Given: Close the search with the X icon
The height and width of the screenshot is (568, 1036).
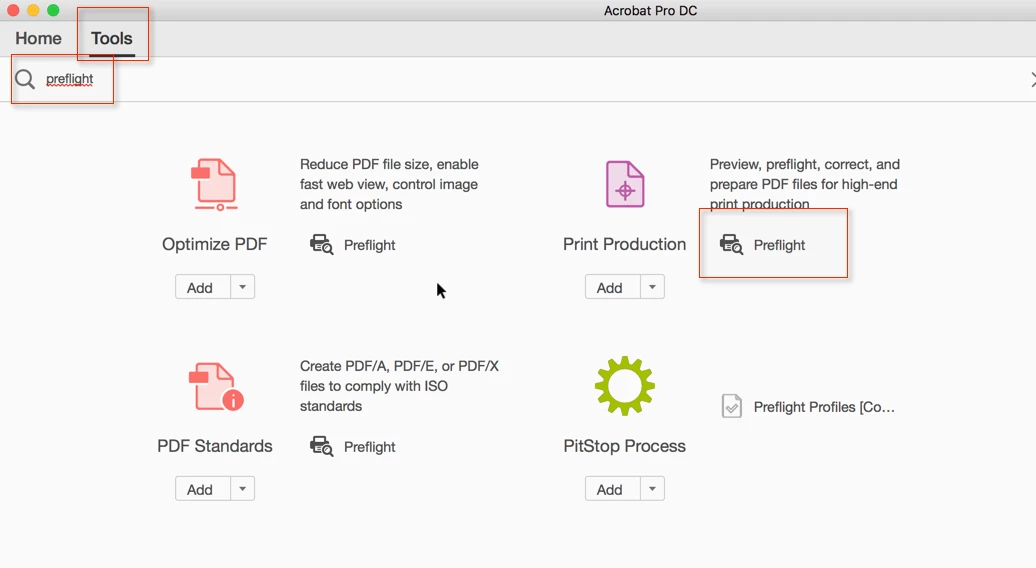Looking at the screenshot, I should 1032,79.
